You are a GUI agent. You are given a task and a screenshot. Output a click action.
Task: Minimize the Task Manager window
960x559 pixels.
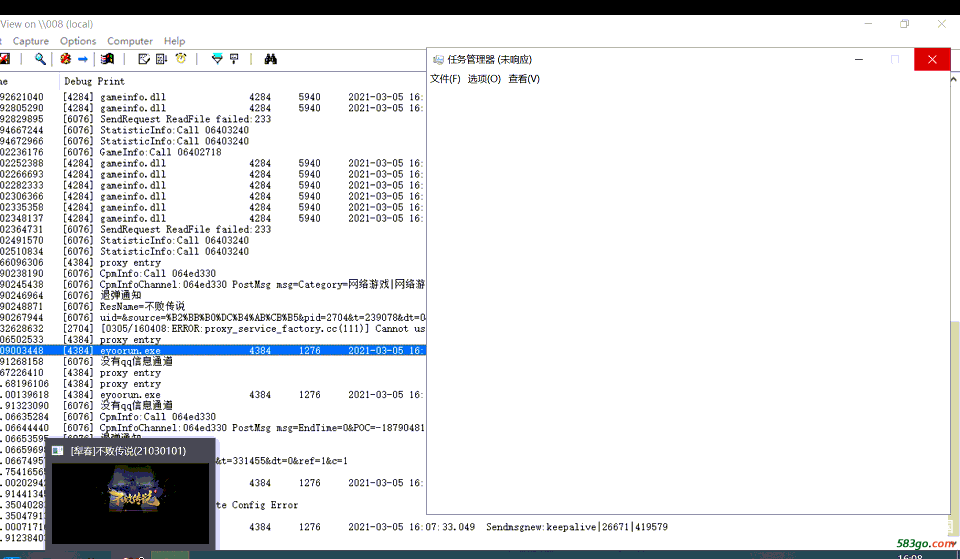tap(859, 59)
